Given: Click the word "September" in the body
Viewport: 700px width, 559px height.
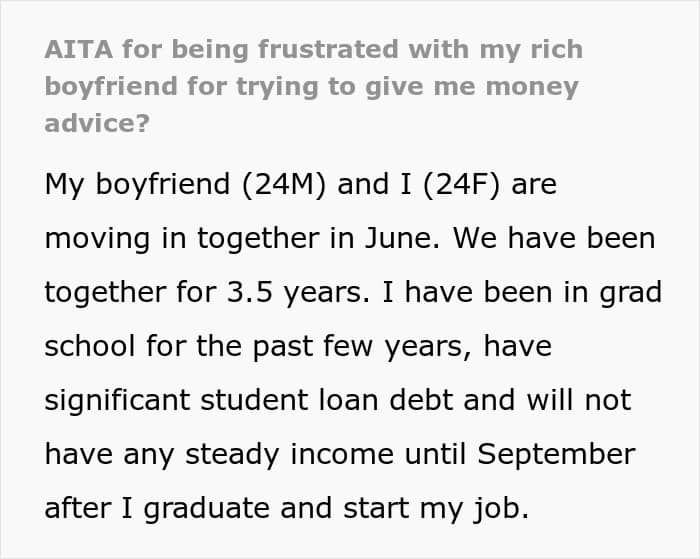Looking at the screenshot, I should pyautogui.click(x=556, y=456).
